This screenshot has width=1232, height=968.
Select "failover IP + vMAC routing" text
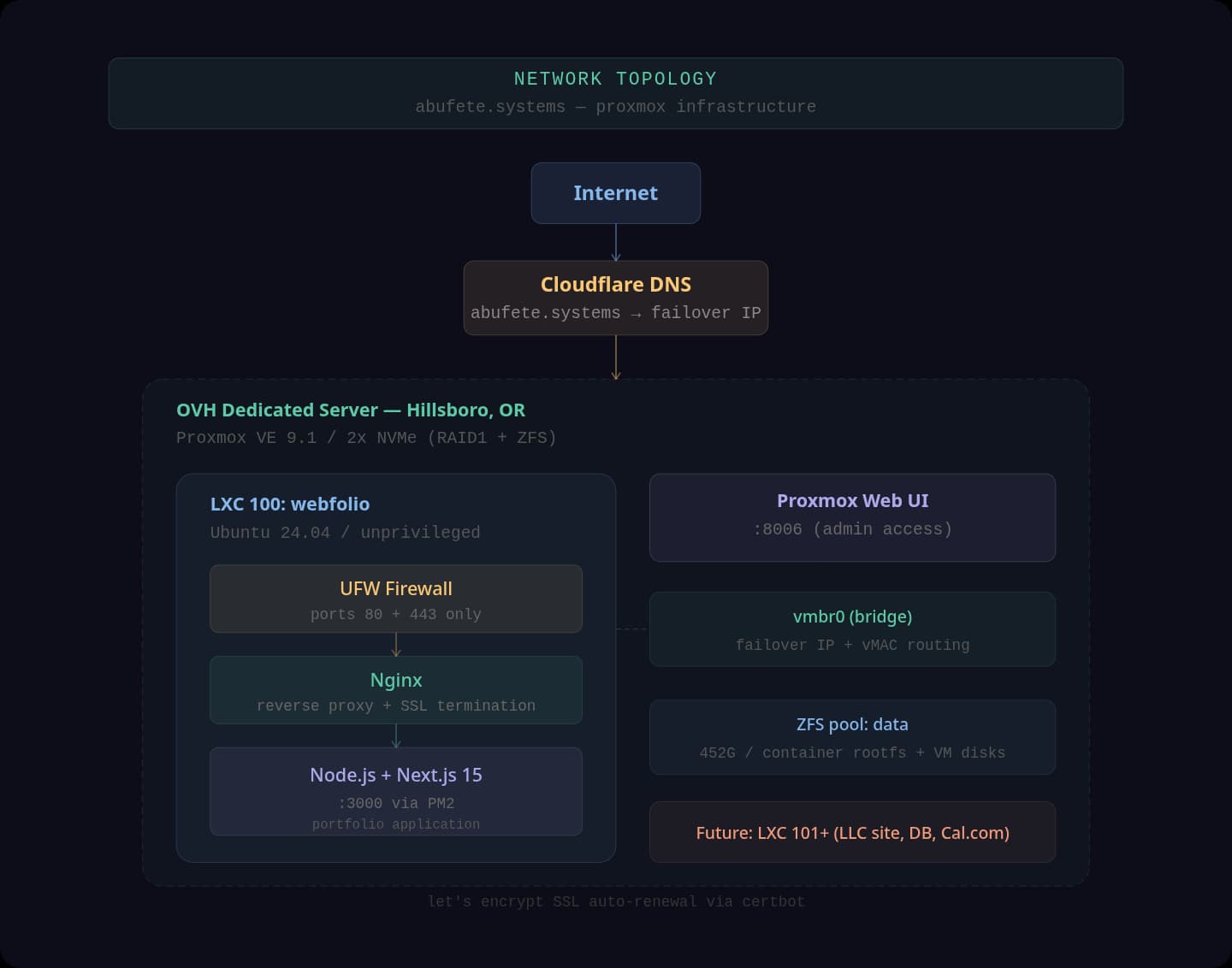[x=852, y=645]
